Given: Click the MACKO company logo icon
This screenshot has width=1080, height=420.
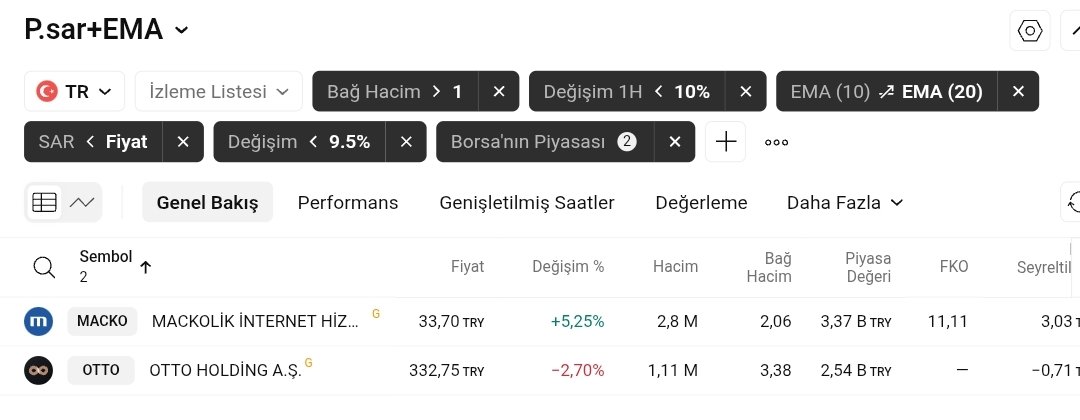Looking at the screenshot, I should pos(38,321).
